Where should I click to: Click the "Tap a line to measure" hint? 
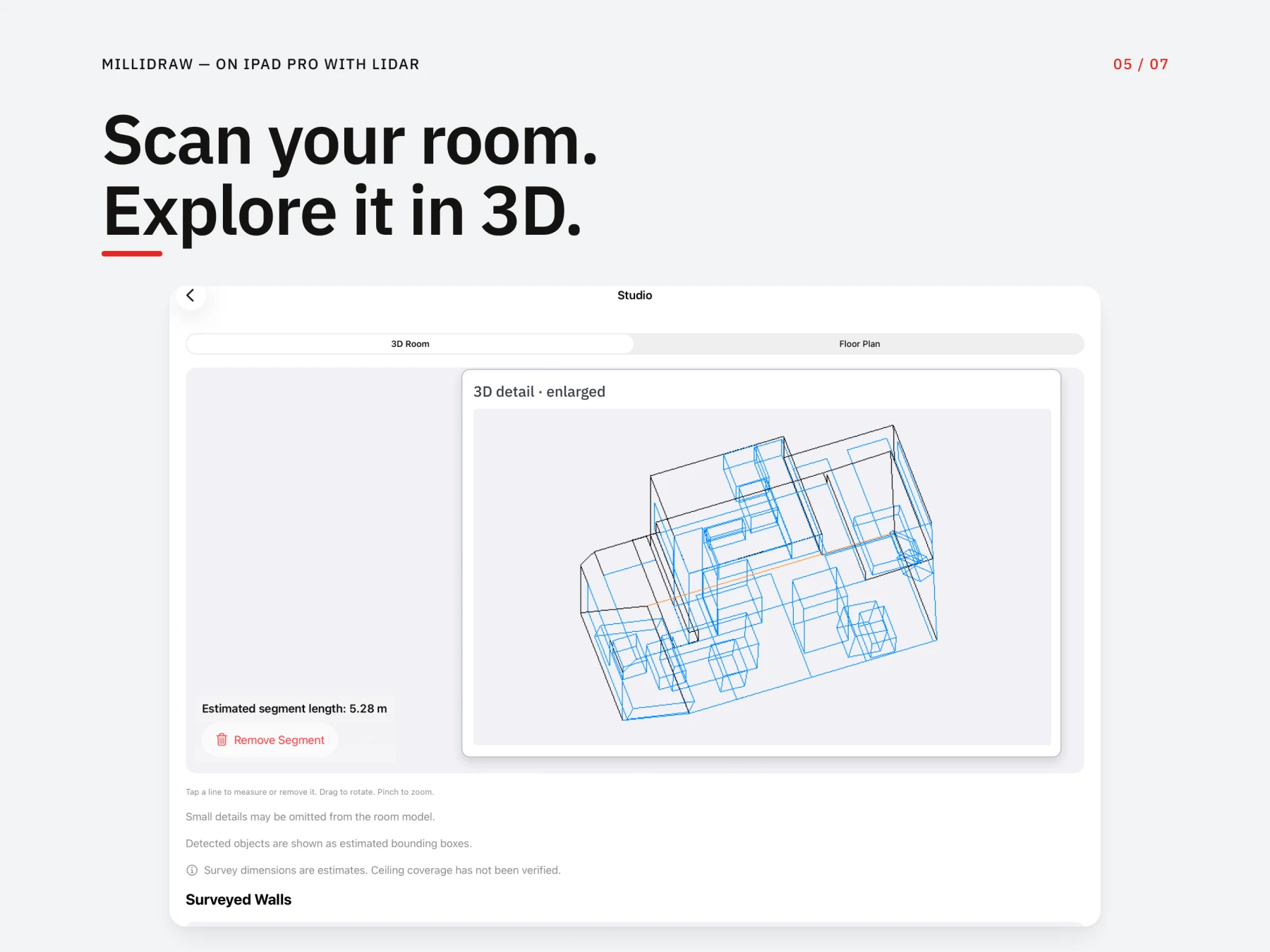pyautogui.click(x=310, y=792)
